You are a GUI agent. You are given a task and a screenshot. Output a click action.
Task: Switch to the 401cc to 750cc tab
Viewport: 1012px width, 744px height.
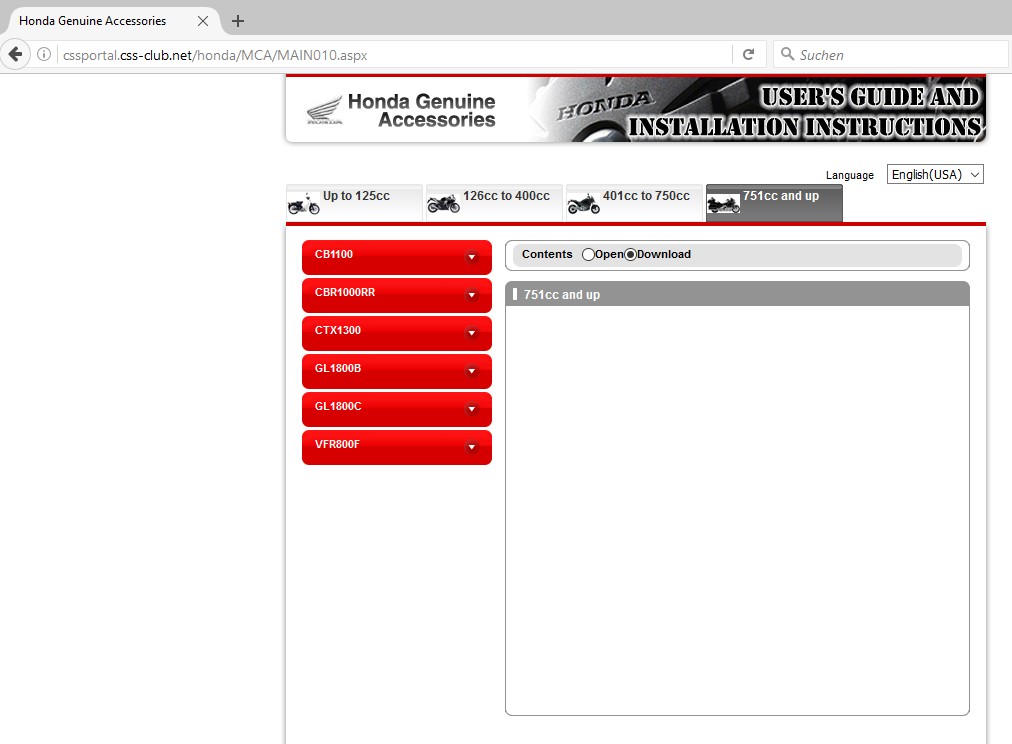point(645,197)
